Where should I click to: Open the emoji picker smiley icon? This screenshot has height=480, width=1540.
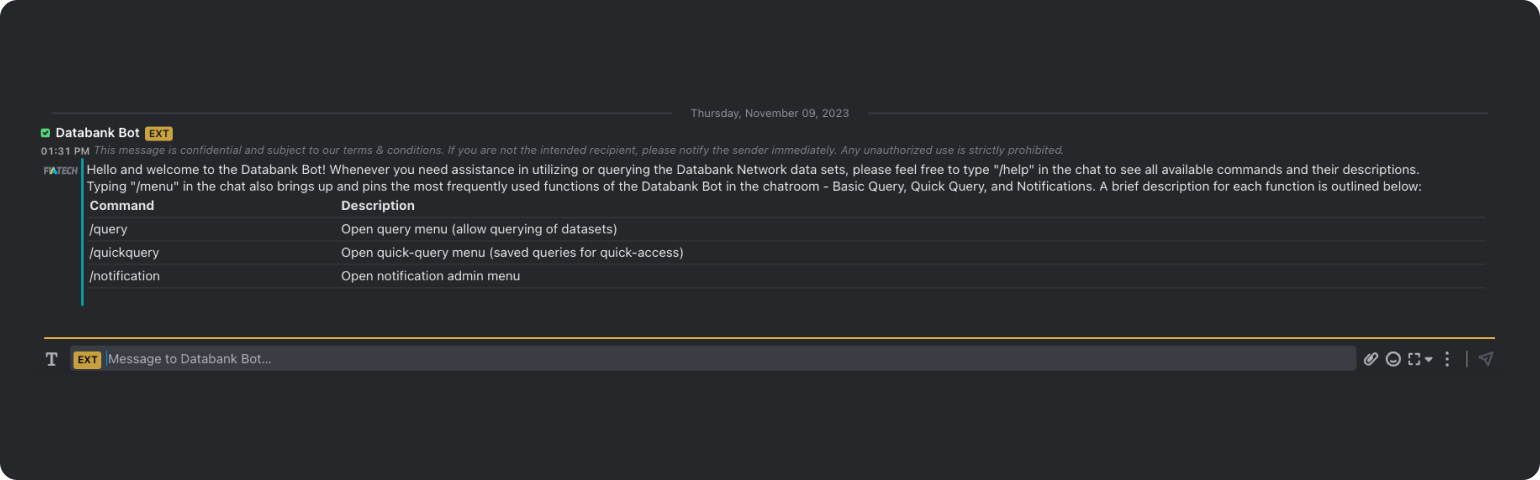(x=1393, y=359)
